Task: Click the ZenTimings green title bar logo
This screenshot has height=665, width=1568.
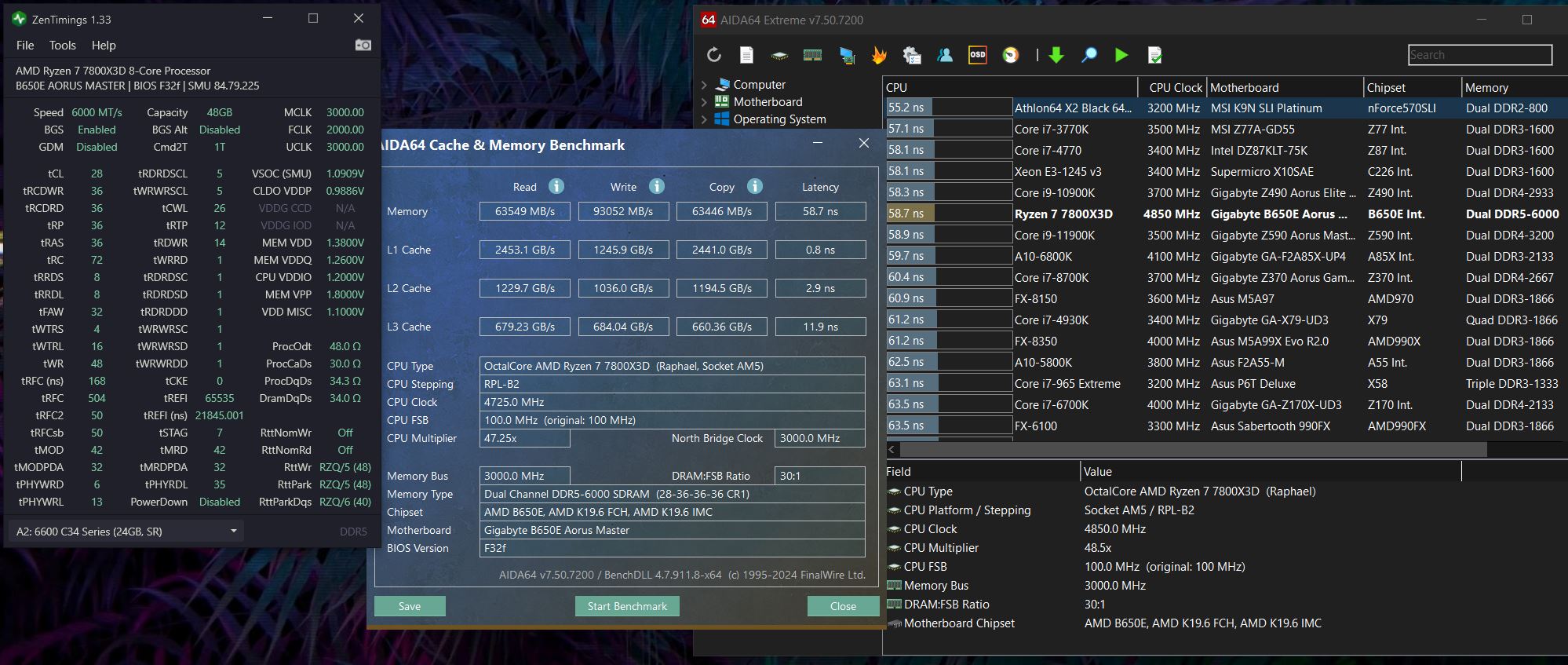Action: click(x=20, y=19)
